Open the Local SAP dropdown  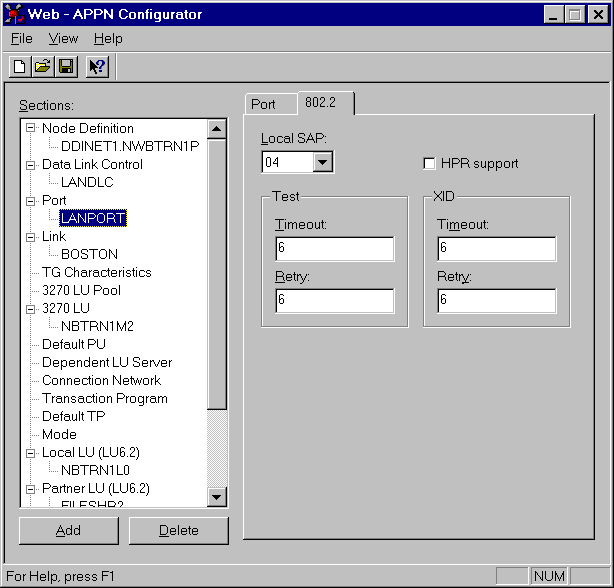pyautogui.click(x=322, y=162)
